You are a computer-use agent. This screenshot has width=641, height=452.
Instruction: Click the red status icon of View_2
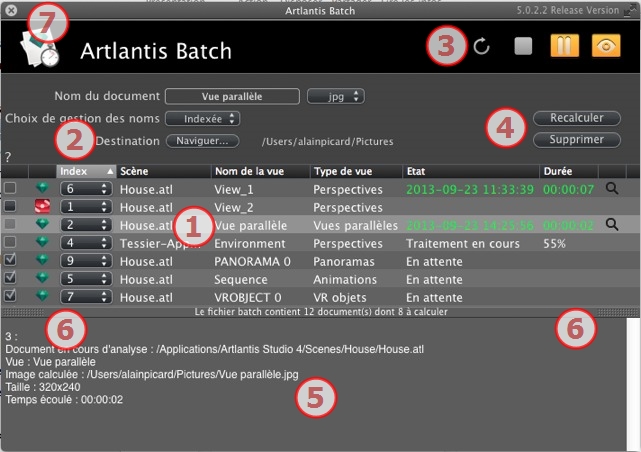click(42, 206)
